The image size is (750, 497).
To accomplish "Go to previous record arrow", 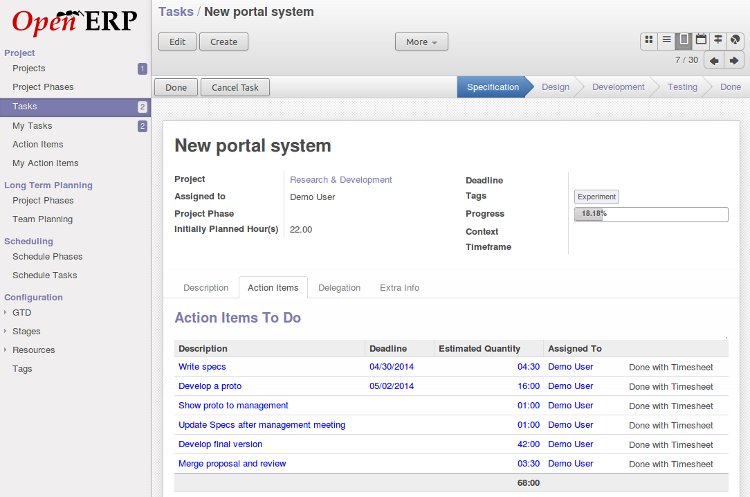I will tap(714, 61).
